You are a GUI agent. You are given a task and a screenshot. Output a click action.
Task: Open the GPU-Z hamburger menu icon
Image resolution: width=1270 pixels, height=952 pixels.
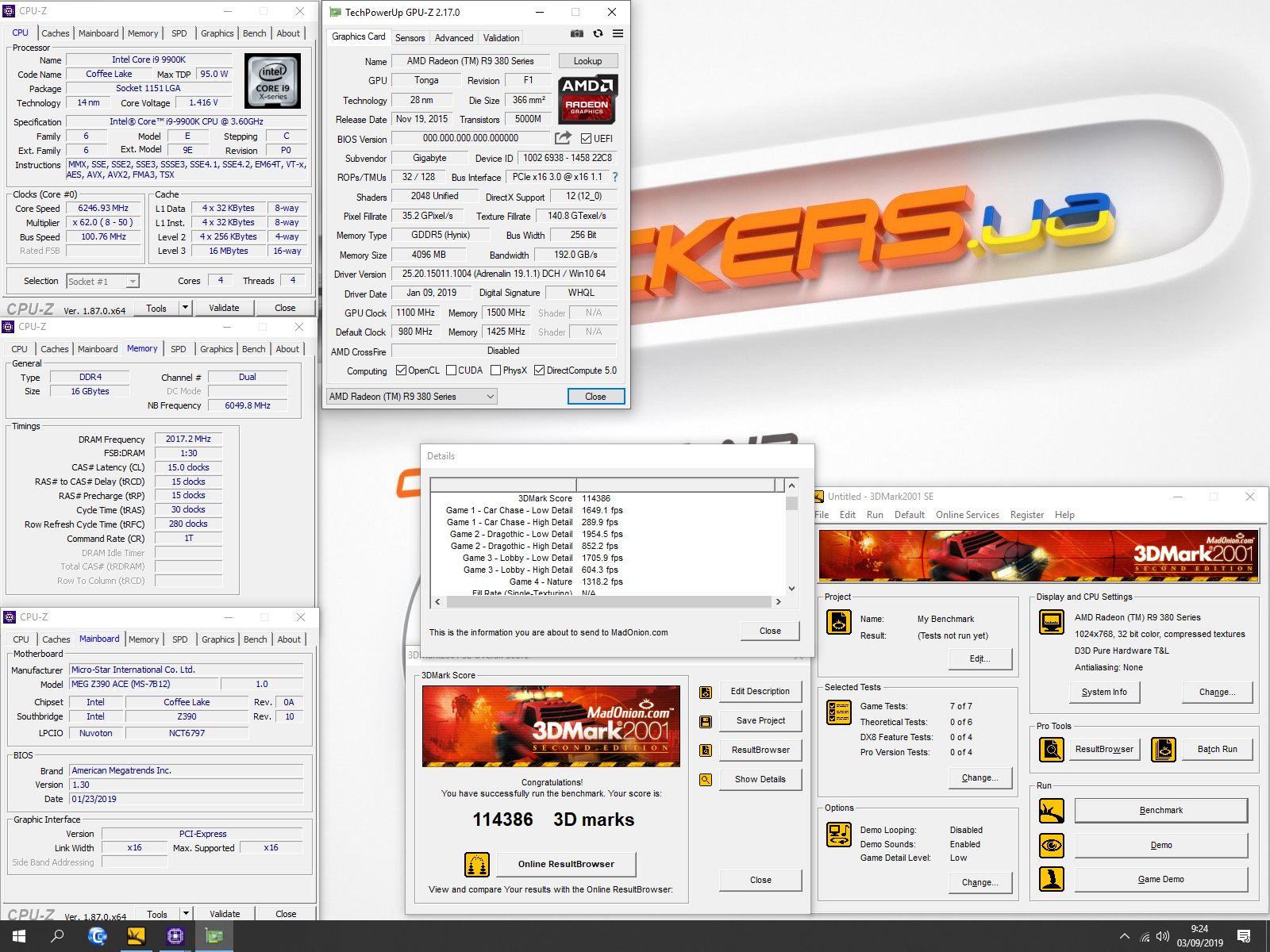pyautogui.click(x=618, y=33)
